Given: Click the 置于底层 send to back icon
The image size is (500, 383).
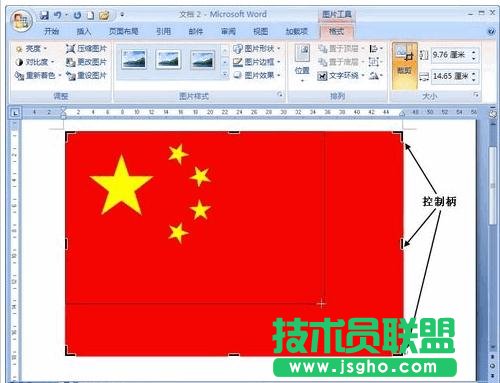Looking at the screenshot, I should pyautogui.click(x=322, y=62).
